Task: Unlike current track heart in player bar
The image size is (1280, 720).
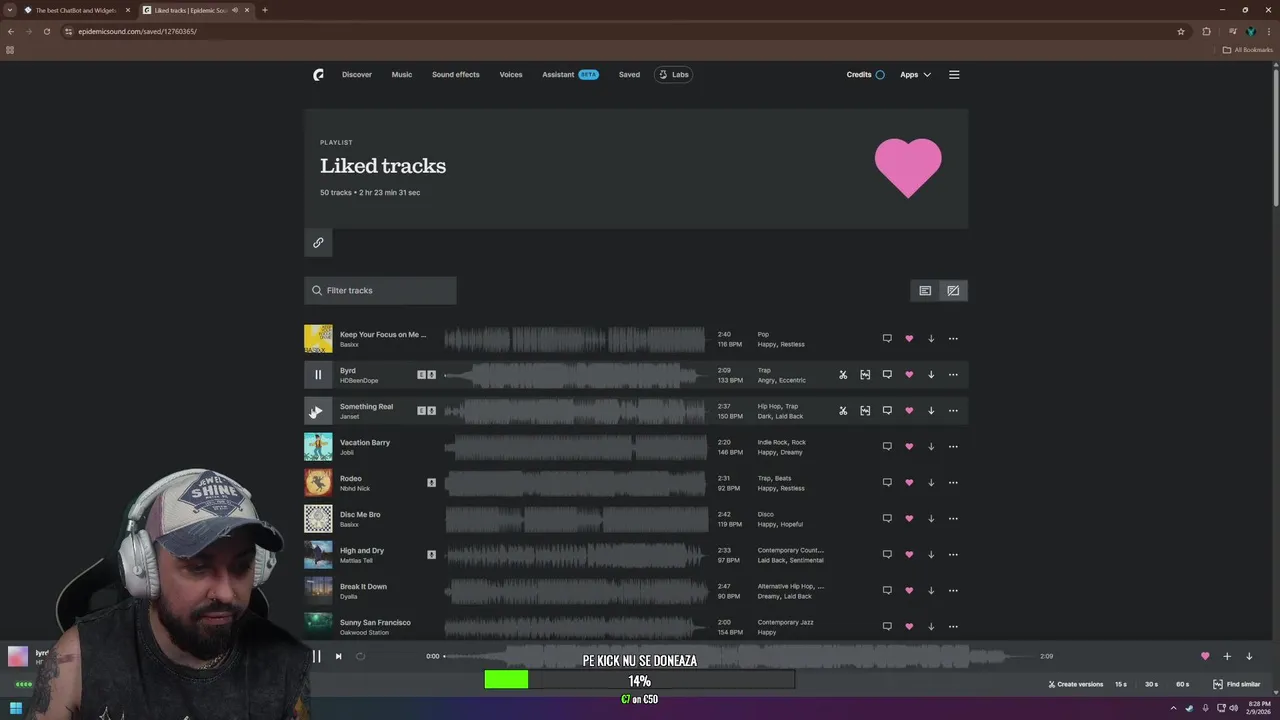Action: tap(1205, 657)
